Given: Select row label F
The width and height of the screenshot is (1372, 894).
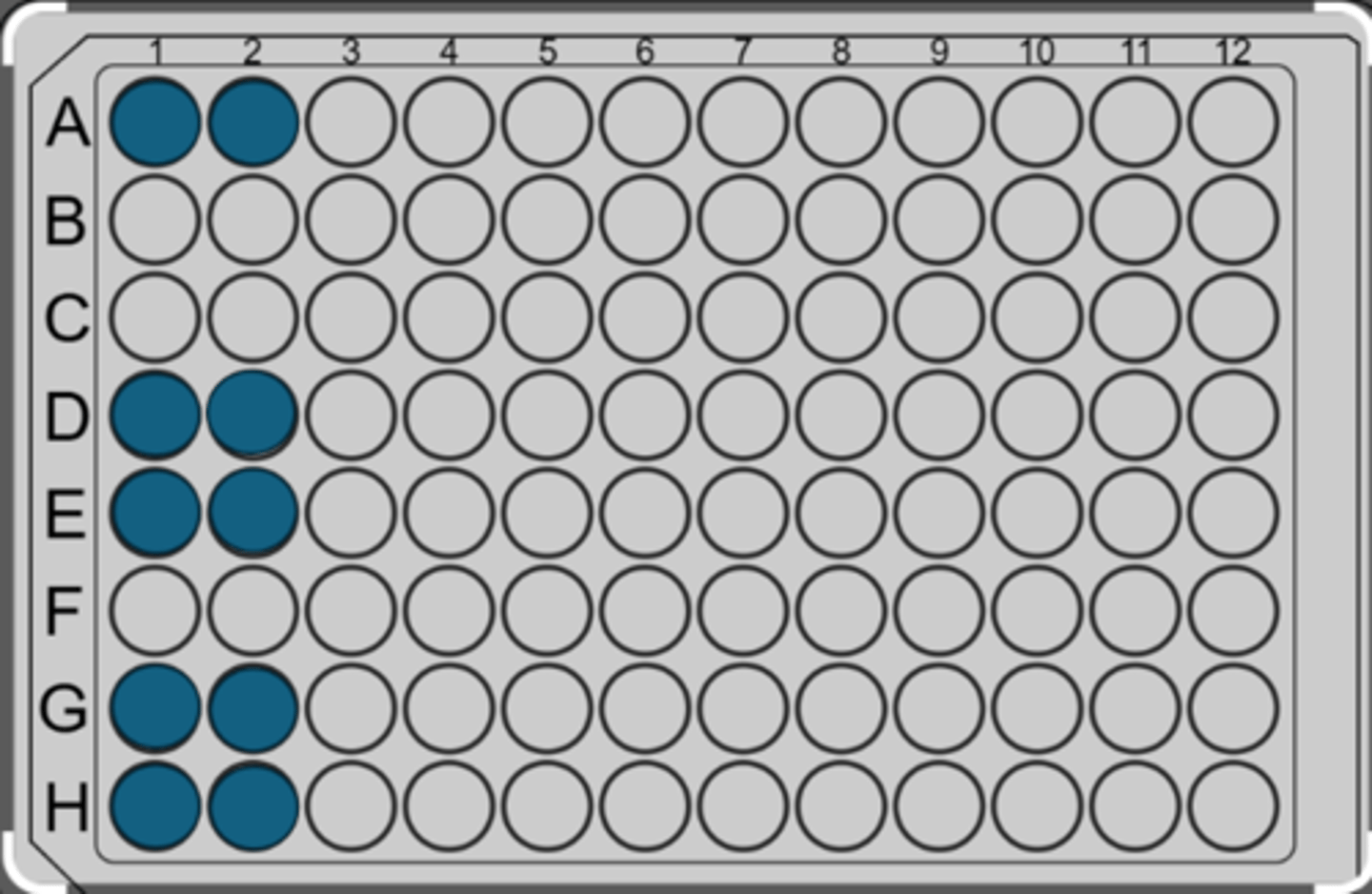Looking at the screenshot, I should click(63, 612).
